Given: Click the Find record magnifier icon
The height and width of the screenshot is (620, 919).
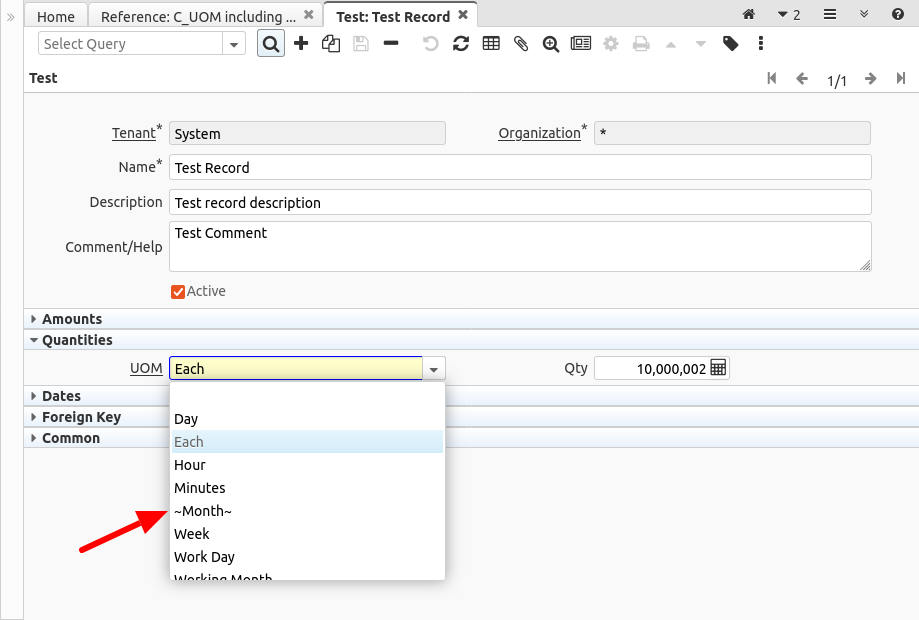Looking at the screenshot, I should click(271, 44).
